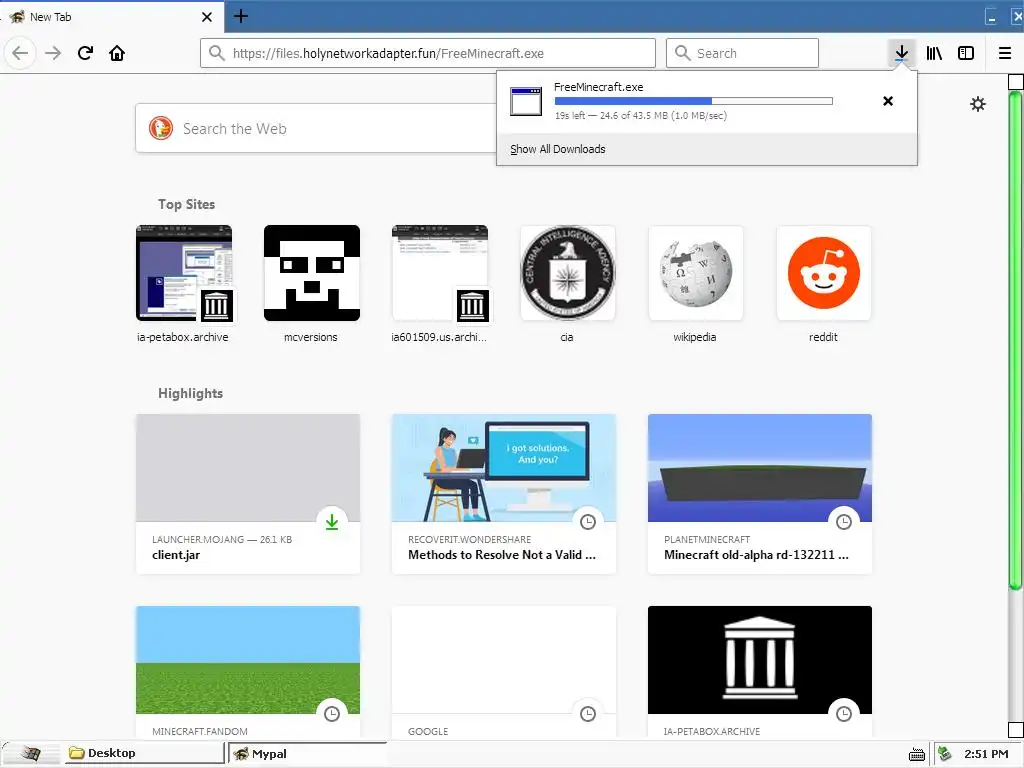This screenshot has height=768, width=1024.
Task: Click green download icon on client.jar card
Action: (x=332, y=522)
